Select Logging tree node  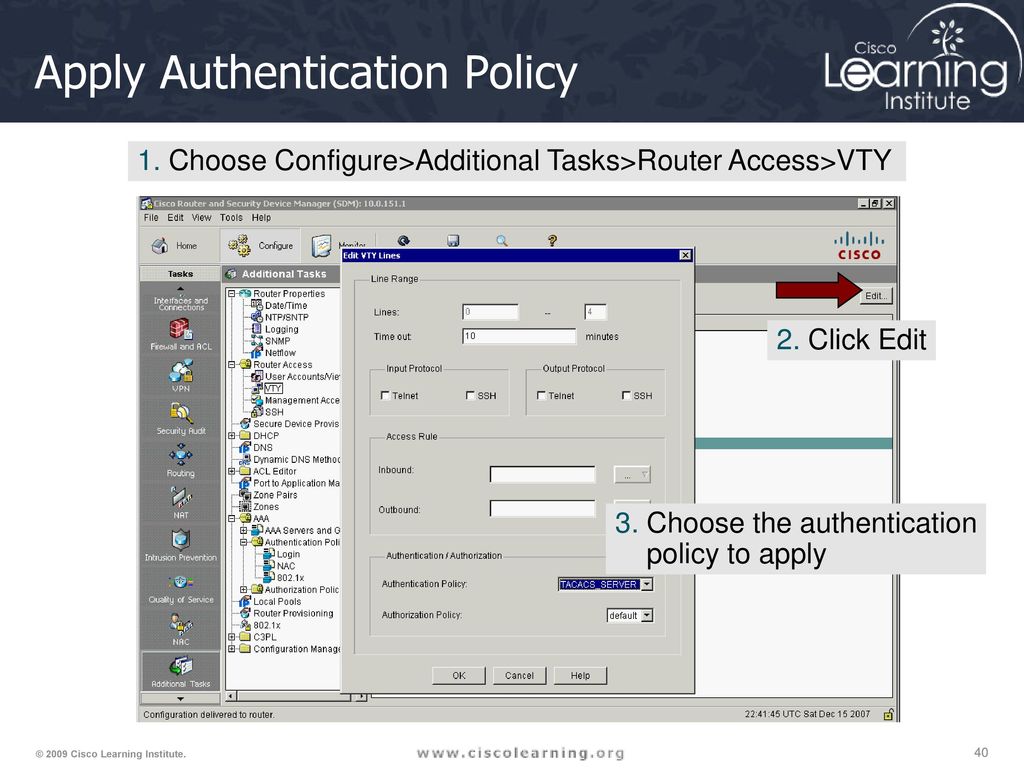click(281, 329)
